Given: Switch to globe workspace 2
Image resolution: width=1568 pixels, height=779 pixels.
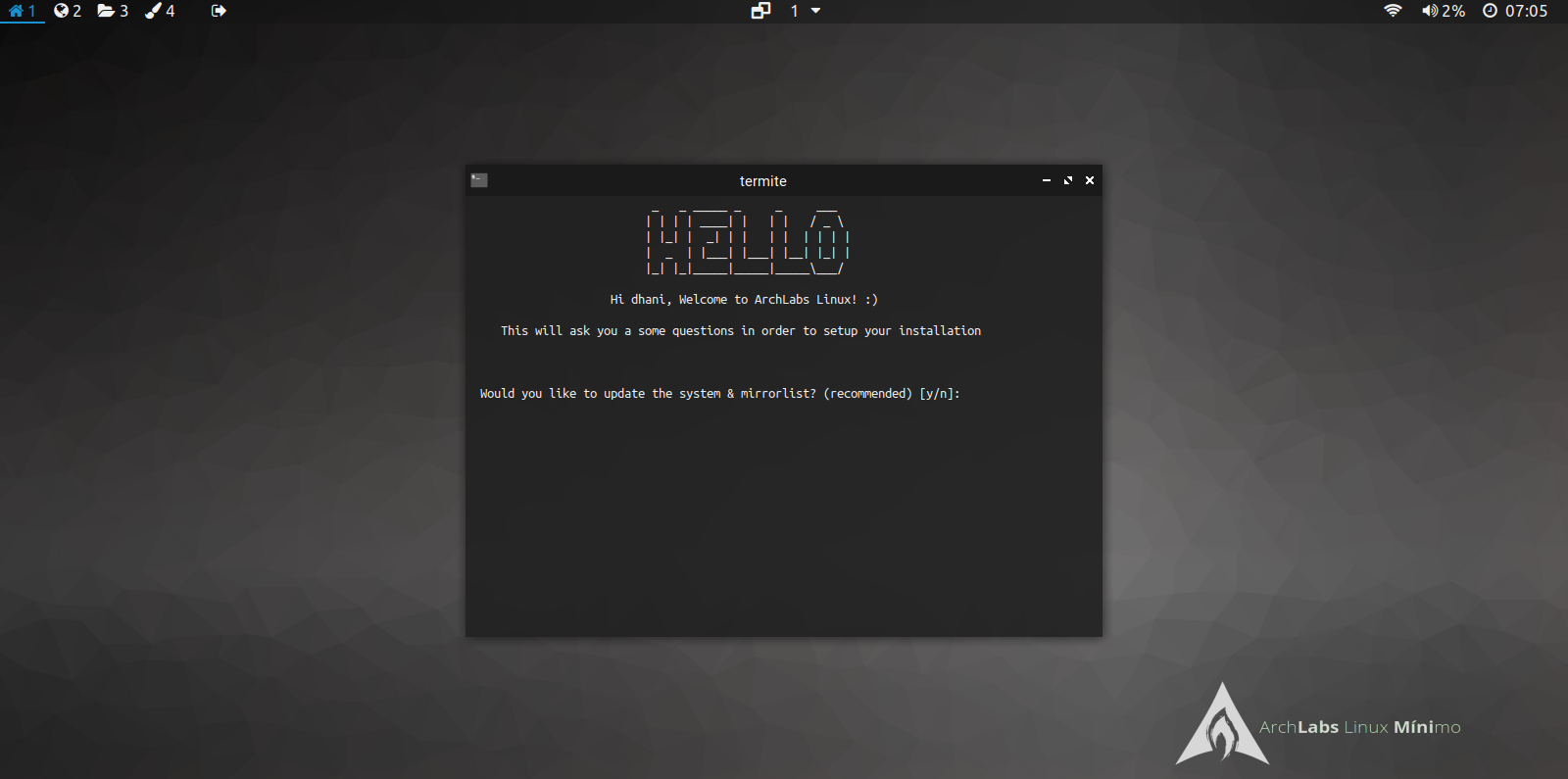Looking at the screenshot, I should pos(67,11).
